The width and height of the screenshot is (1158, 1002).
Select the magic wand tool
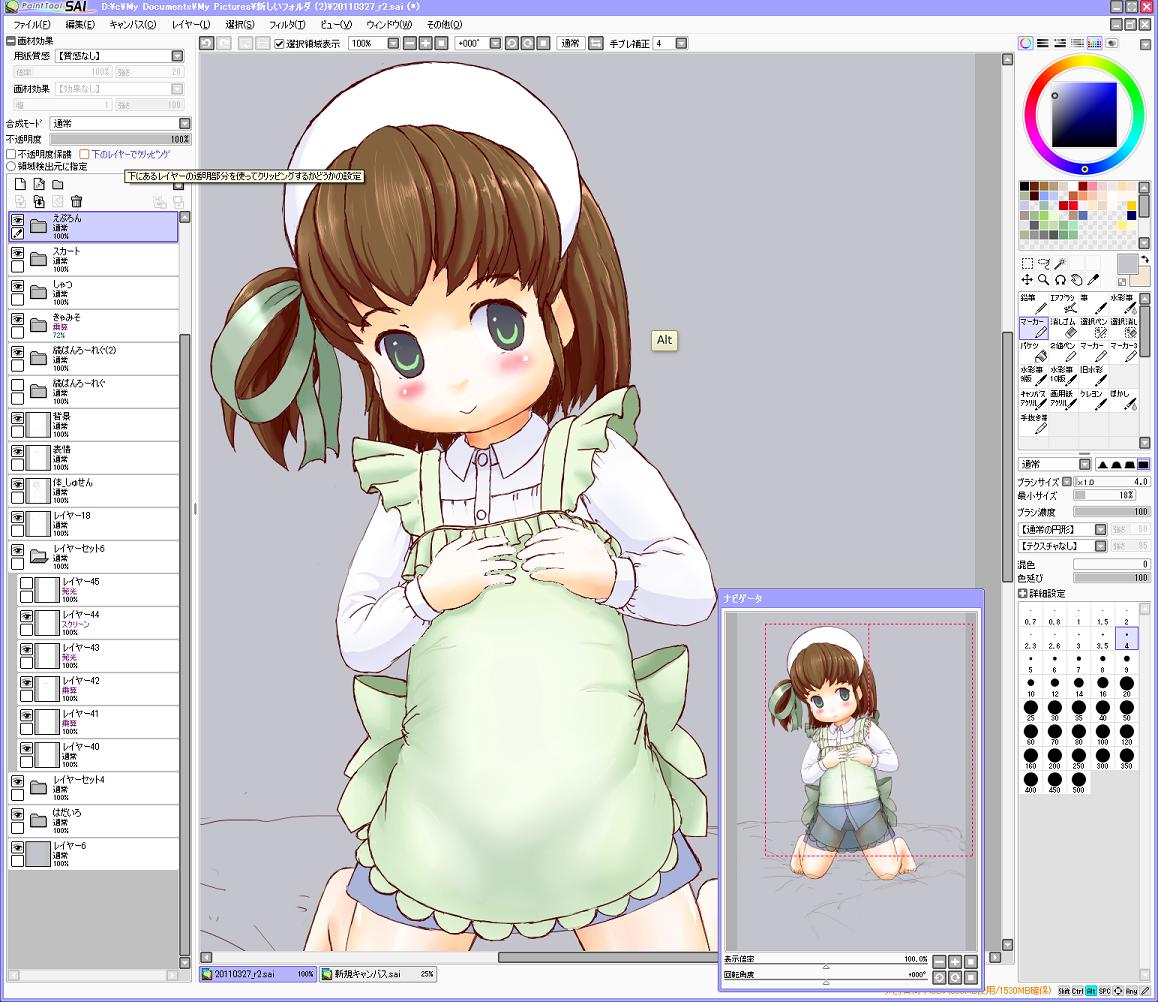coord(1060,264)
